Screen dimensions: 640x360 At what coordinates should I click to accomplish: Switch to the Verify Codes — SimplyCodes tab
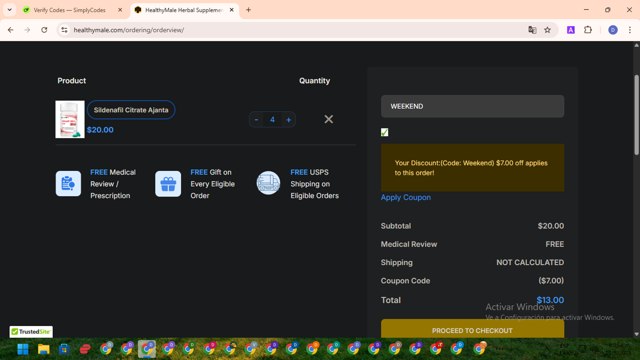pyautogui.click(x=69, y=10)
